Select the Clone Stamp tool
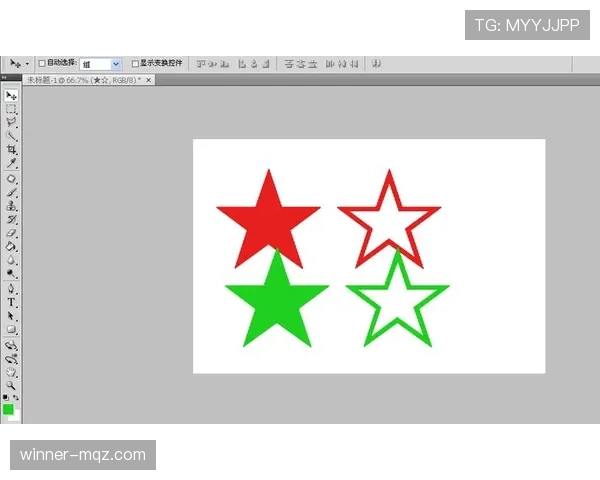600x480 pixels. 11,206
